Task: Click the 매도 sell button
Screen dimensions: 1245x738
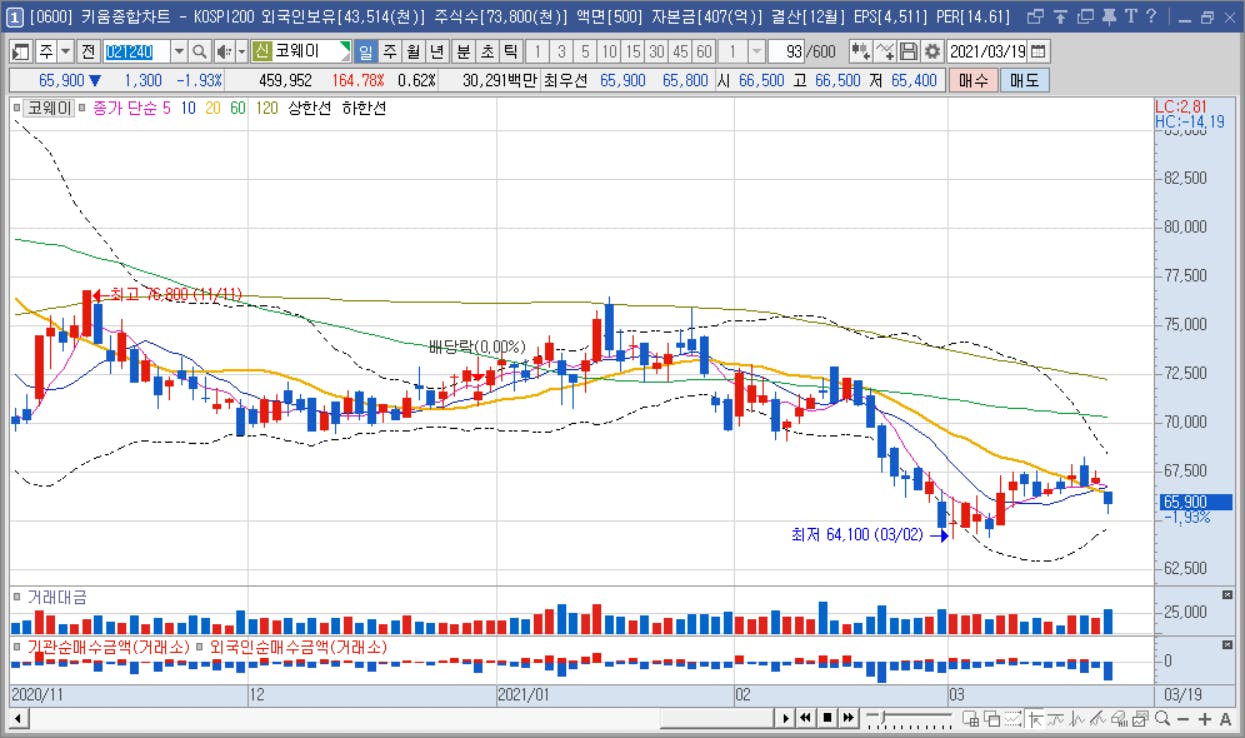Action: pyautogui.click(x=1024, y=81)
